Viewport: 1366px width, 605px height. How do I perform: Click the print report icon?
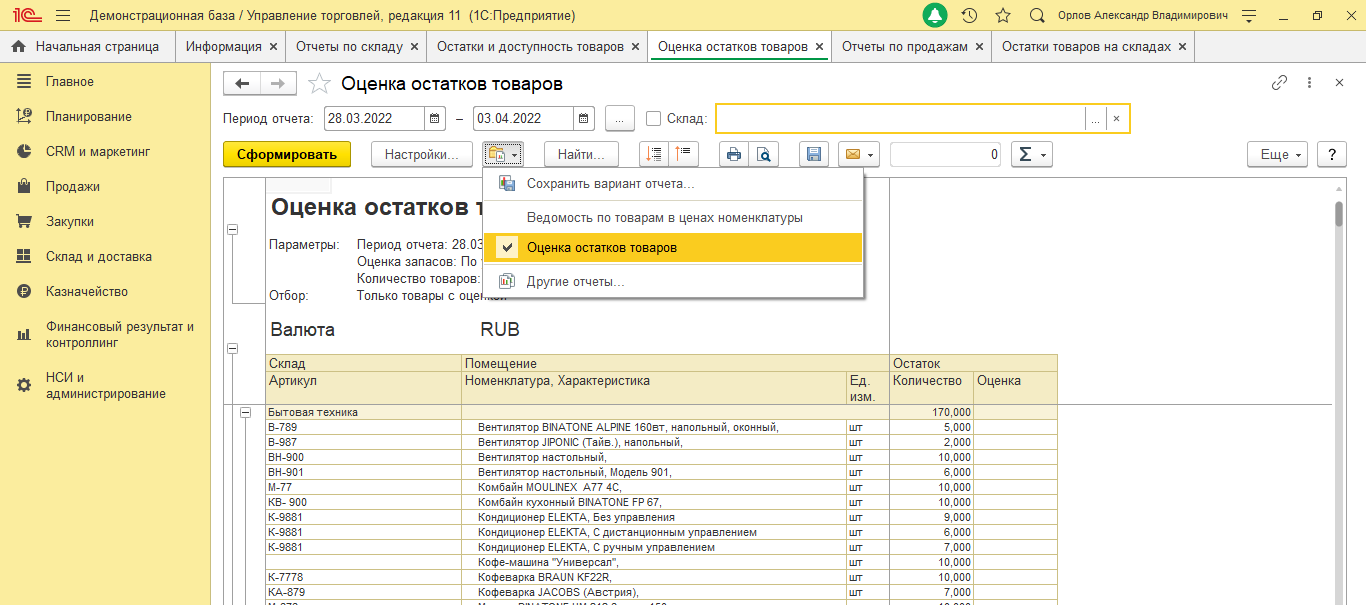click(x=734, y=154)
